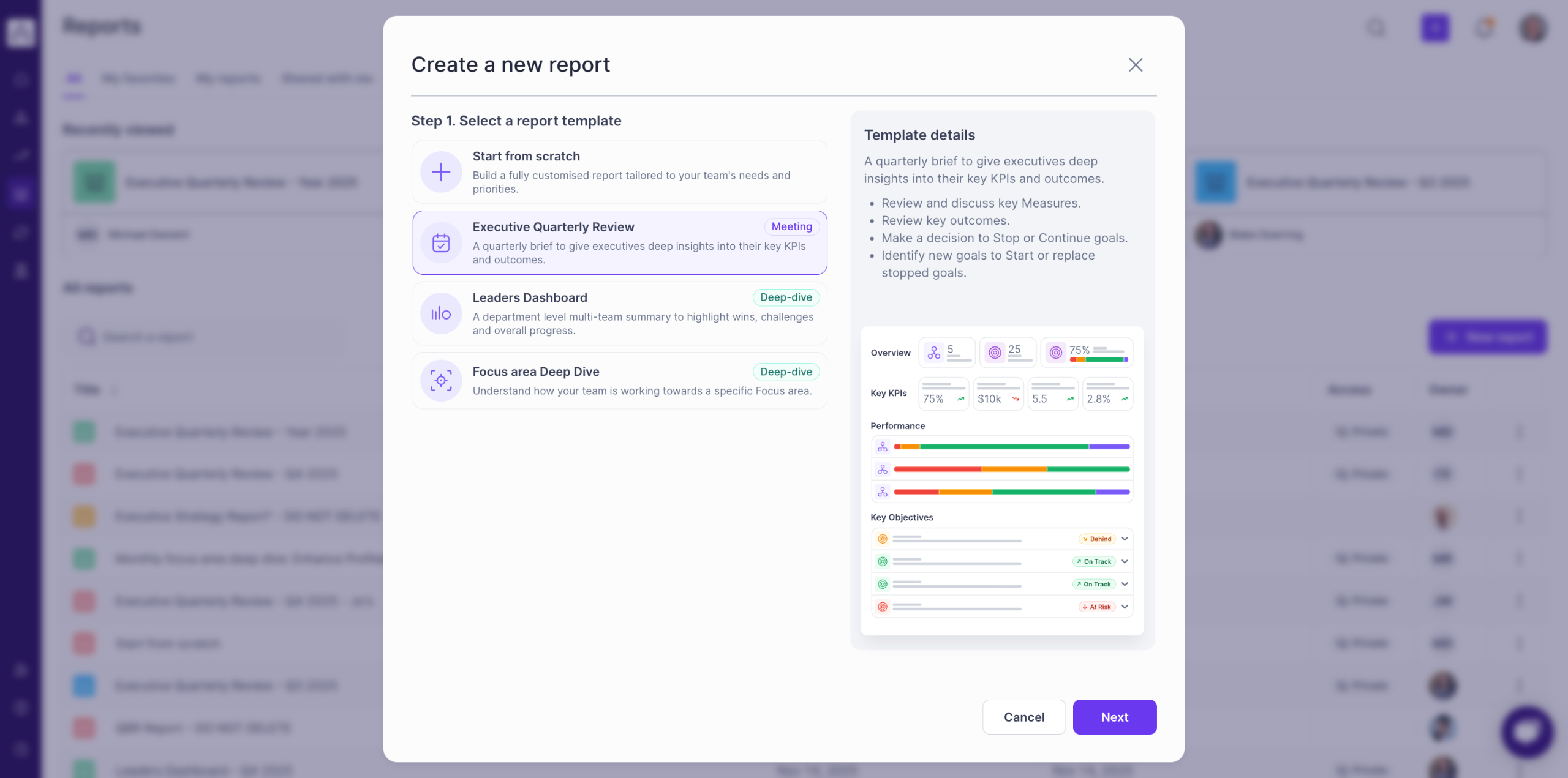The width and height of the screenshot is (1568, 778).
Task: Select the Leaders Dashboard template option
Action: coord(619,313)
